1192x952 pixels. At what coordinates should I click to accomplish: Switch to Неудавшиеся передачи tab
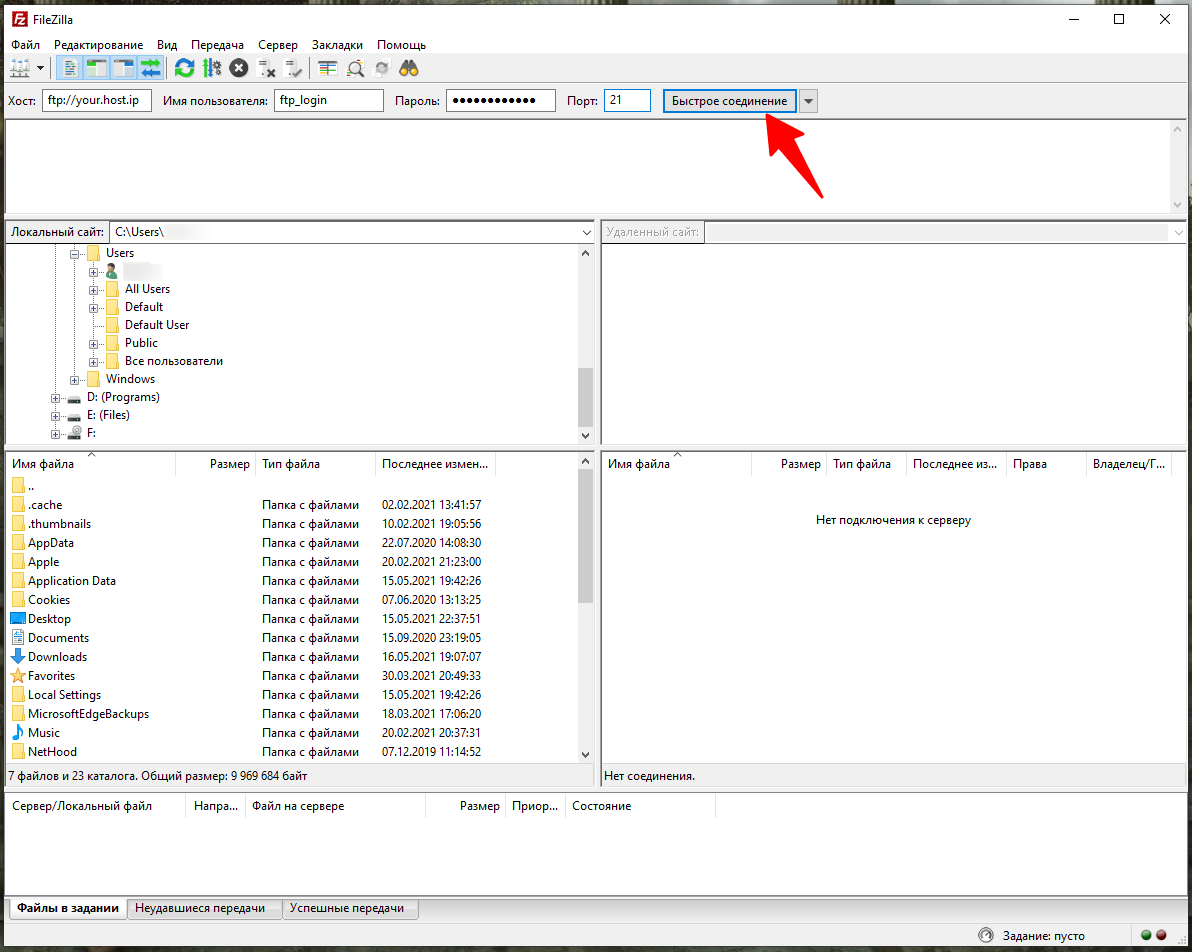click(x=200, y=908)
